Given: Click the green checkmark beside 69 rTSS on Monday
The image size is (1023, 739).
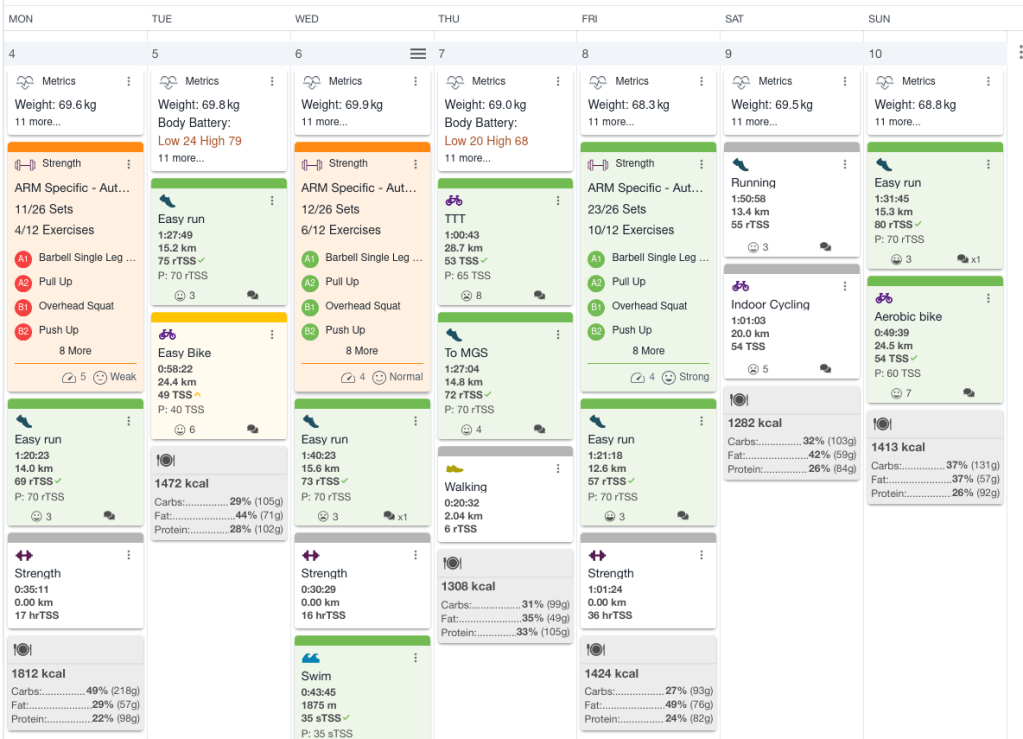Looking at the screenshot, I should pyautogui.click(x=57, y=481).
